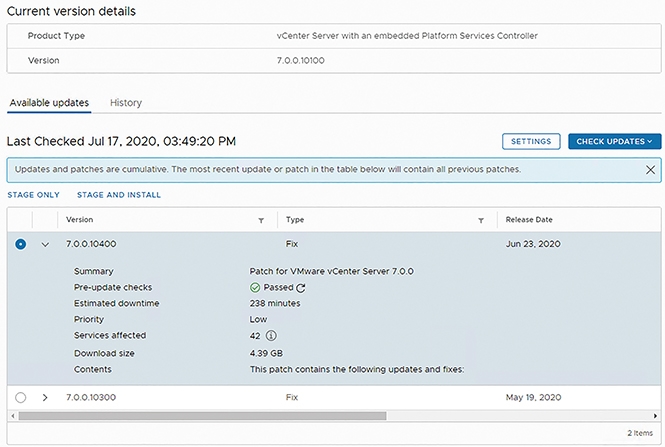Click the scrollbar right arrow

click(x=655, y=416)
